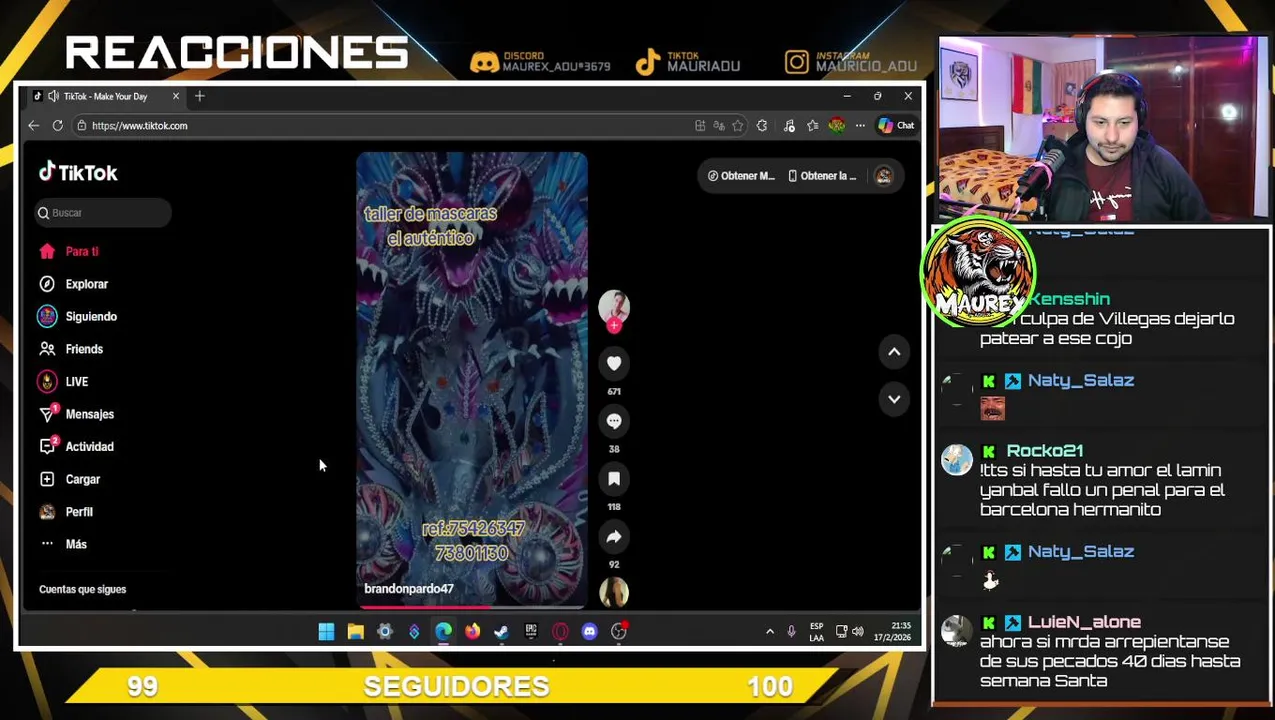The image size is (1275, 720).
Task: Open Explorar compass in TikTok sidebar
Action: pyautogui.click(x=73, y=284)
